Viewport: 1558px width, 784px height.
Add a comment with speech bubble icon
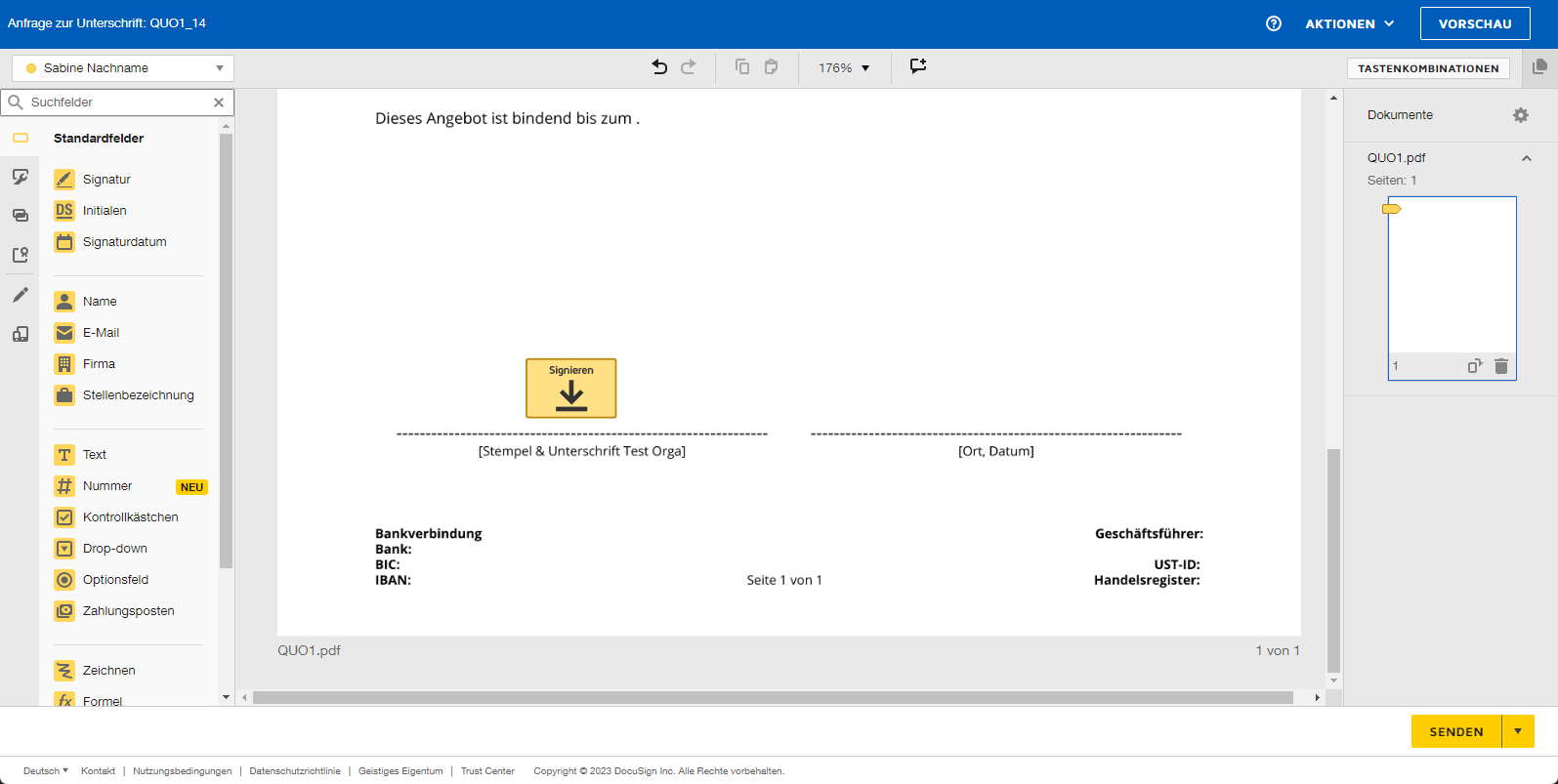point(918,66)
